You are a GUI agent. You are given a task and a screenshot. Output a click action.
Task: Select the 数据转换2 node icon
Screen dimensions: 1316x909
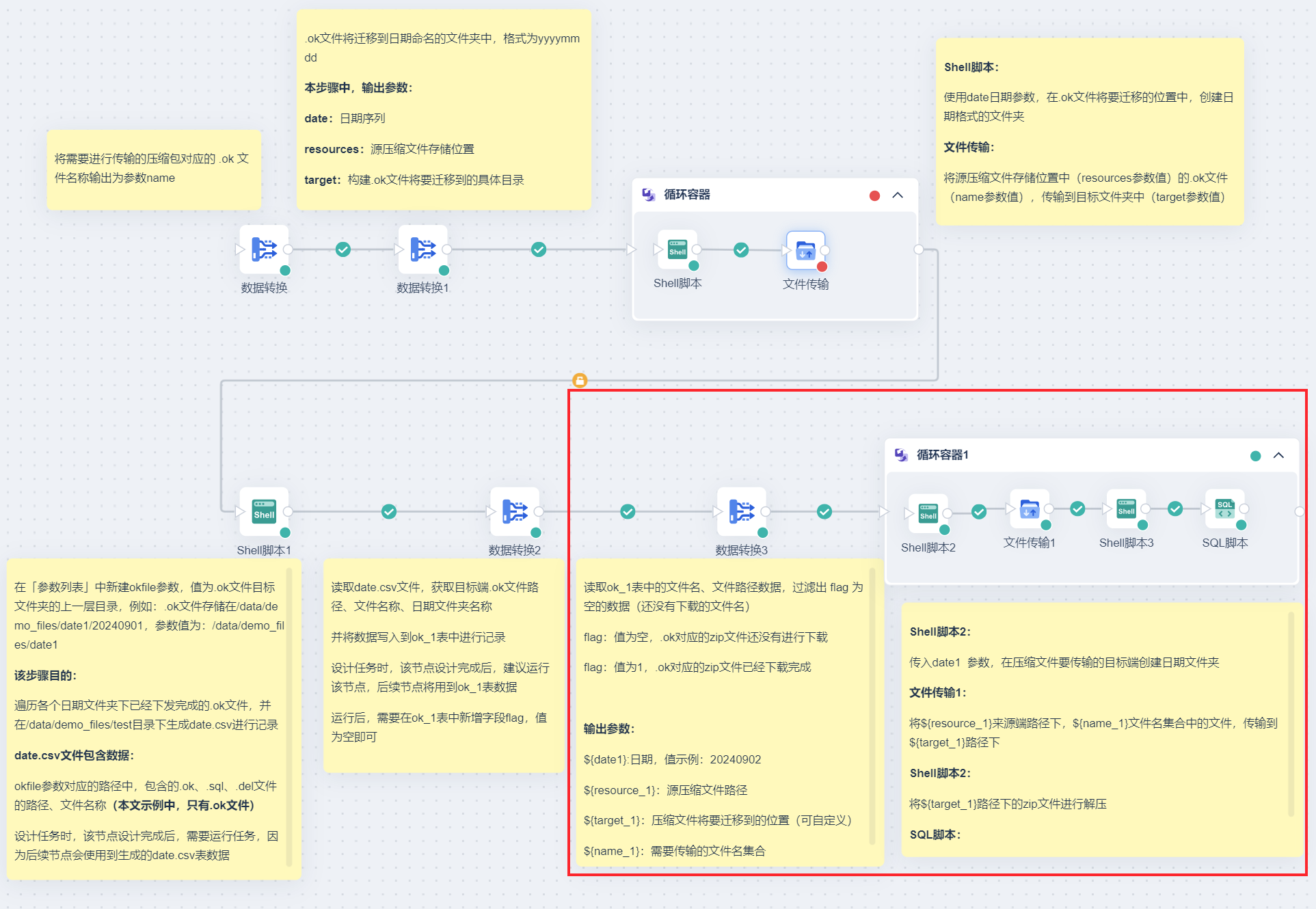514,512
